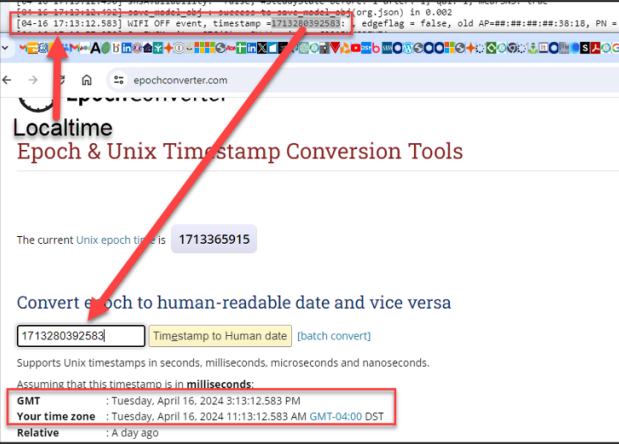Click the current epoch value 1713365915

pos(214,239)
